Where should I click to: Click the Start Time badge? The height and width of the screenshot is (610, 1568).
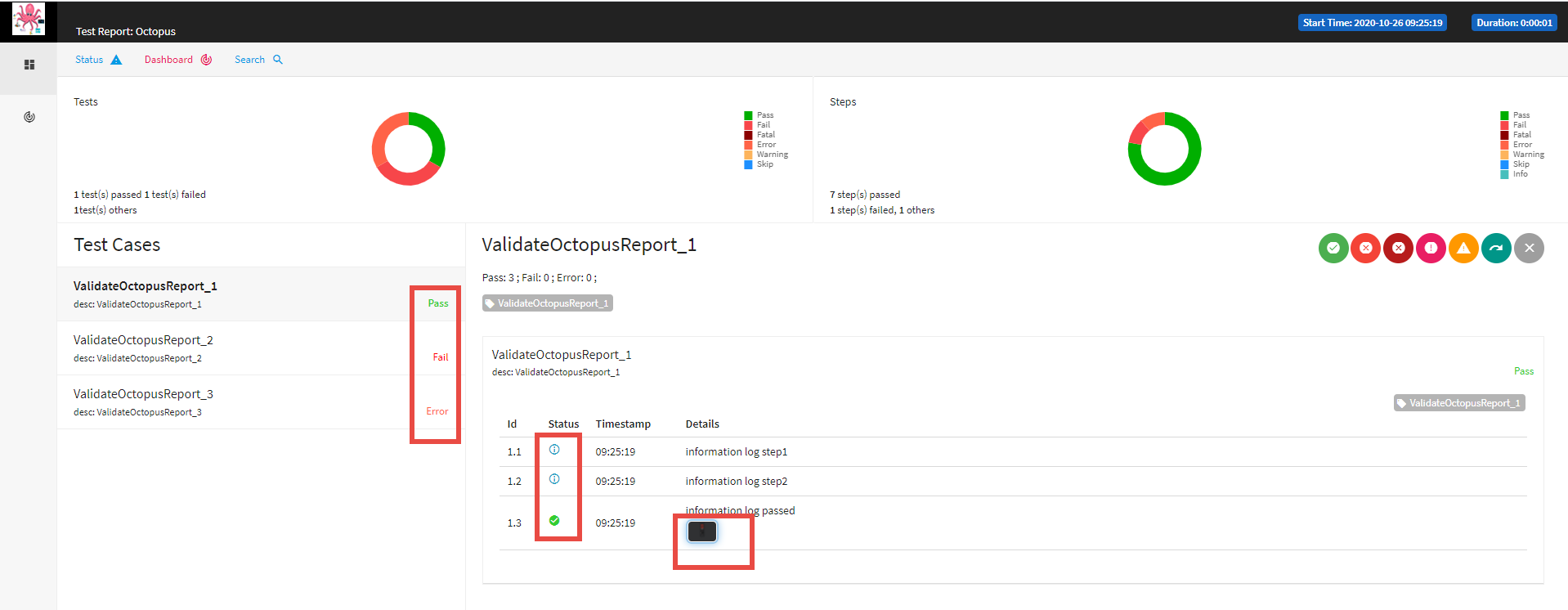[1373, 23]
